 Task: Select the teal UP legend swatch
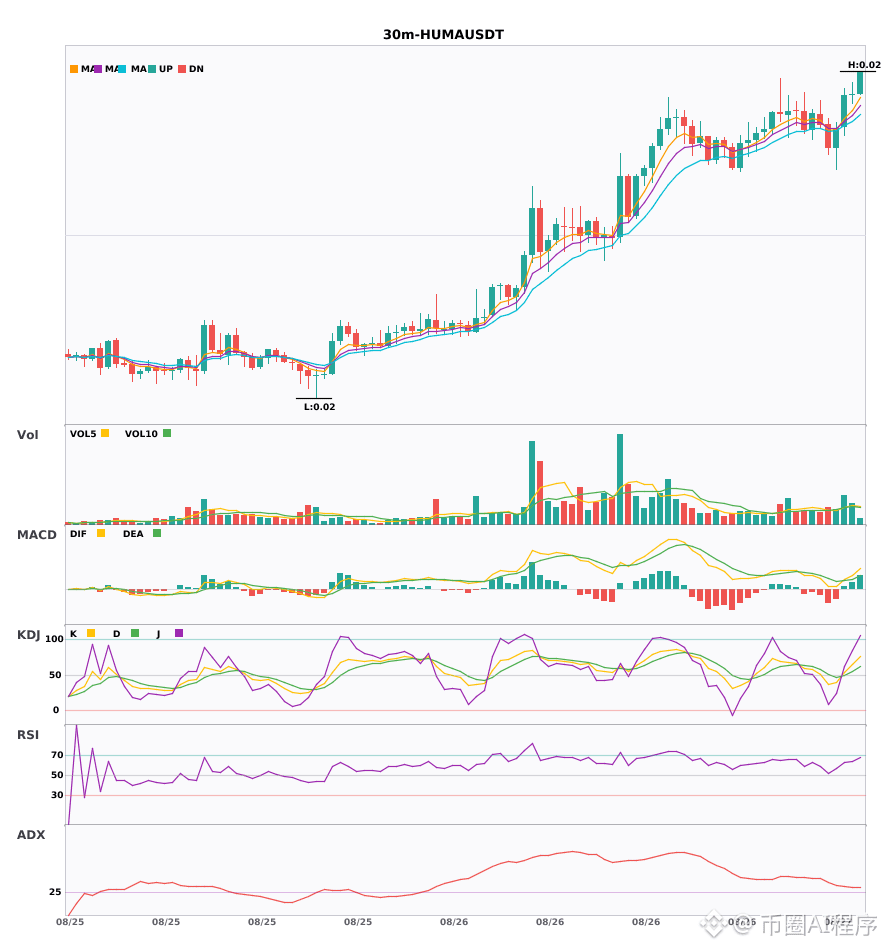tap(152, 69)
